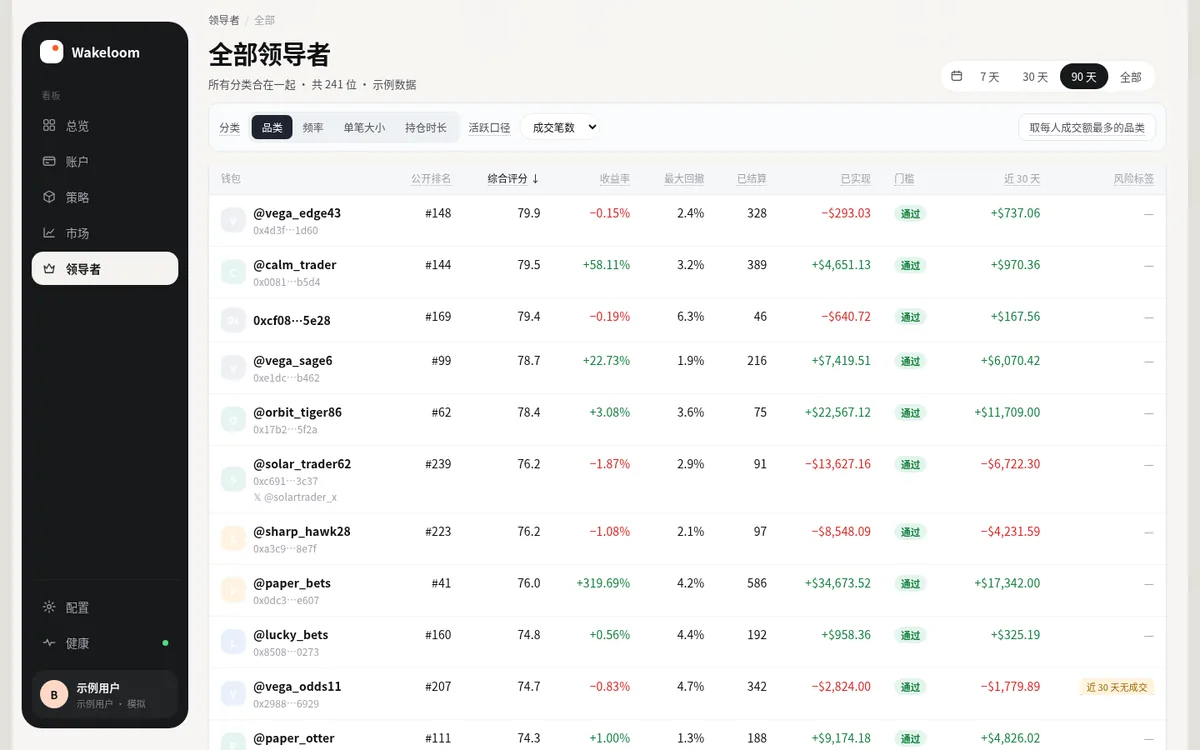1200x750 pixels.
Task: Click avatar of @vega_sage6
Action: [233, 368]
